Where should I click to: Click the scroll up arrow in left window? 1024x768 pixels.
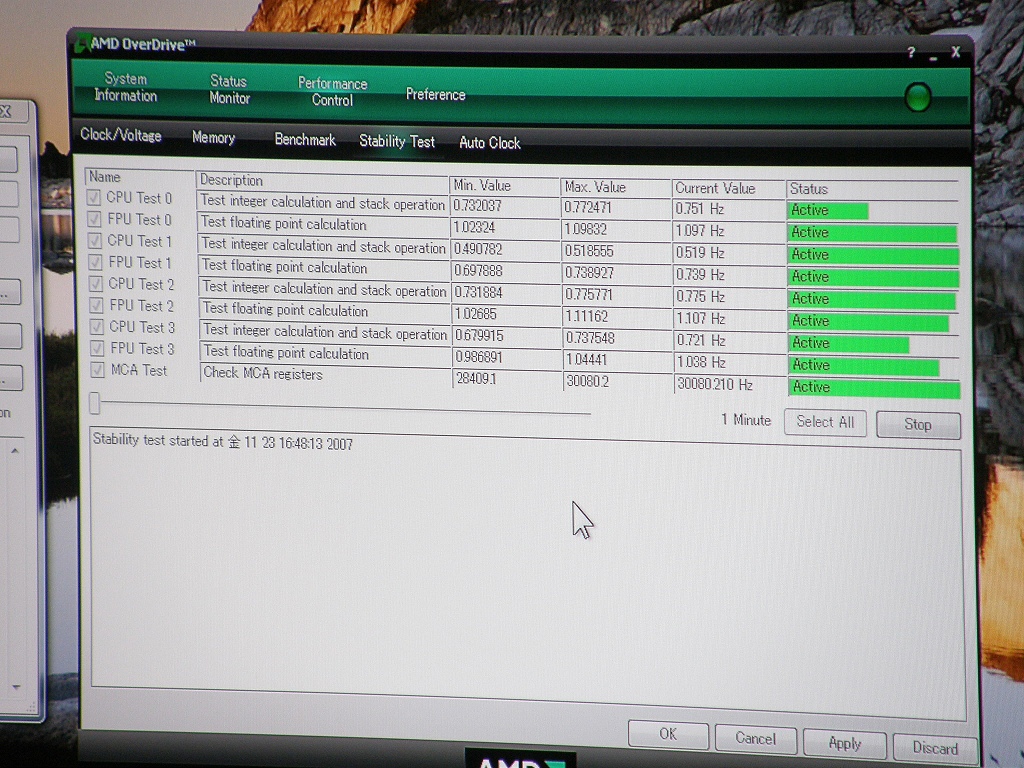(x=14, y=451)
